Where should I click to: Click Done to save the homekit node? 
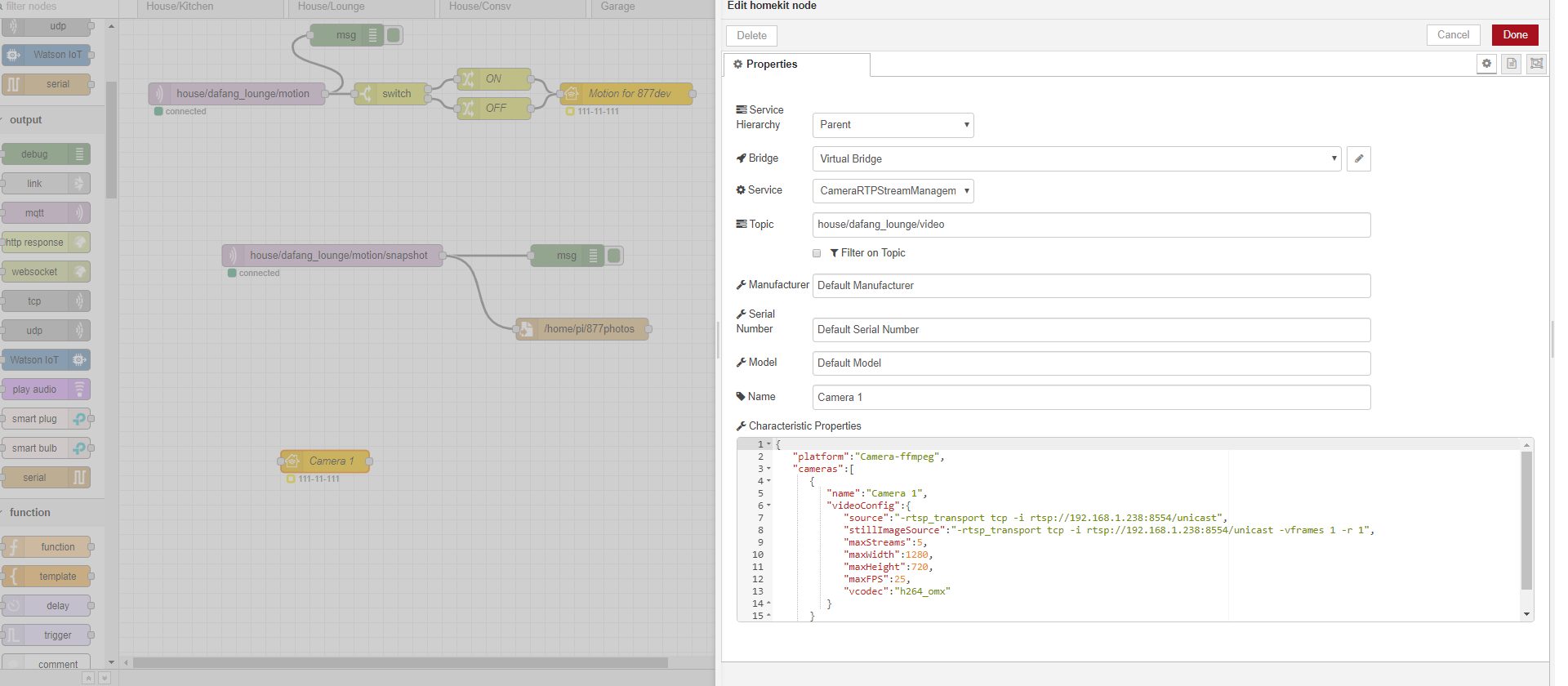click(x=1515, y=35)
